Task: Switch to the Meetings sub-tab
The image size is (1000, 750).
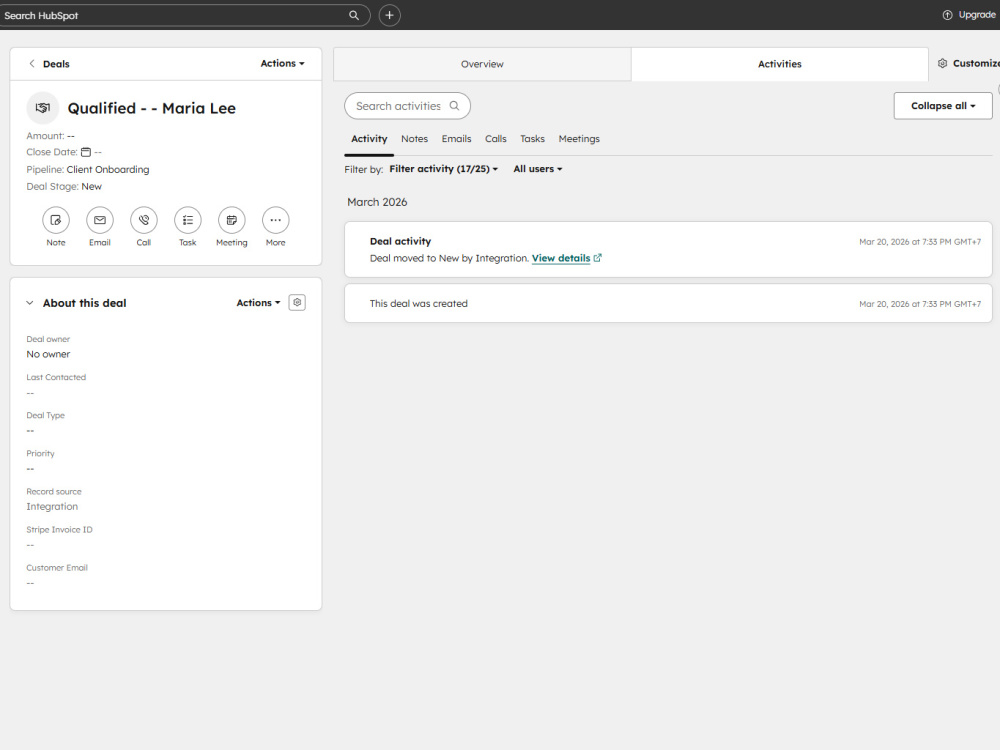Action: [579, 139]
